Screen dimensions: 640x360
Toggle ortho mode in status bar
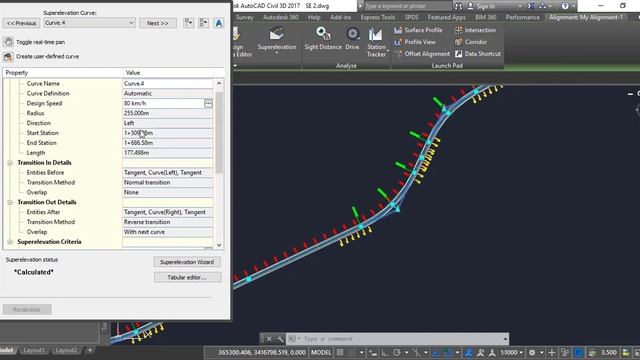click(384, 352)
